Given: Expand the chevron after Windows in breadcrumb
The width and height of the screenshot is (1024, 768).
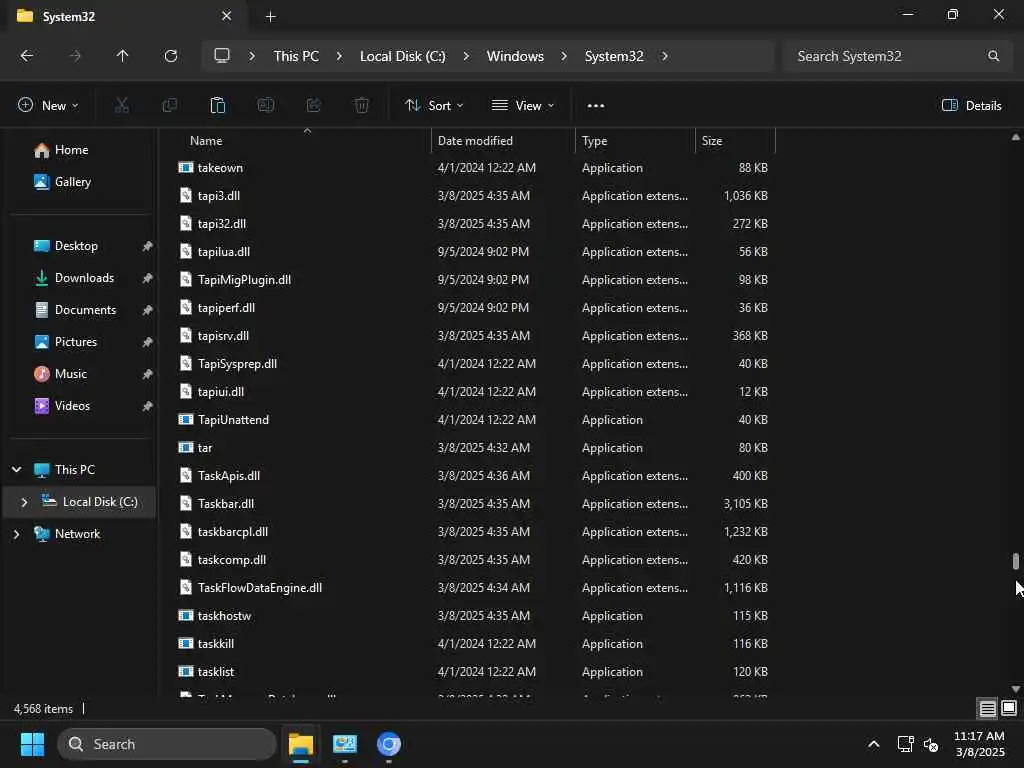Looking at the screenshot, I should (x=564, y=56).
